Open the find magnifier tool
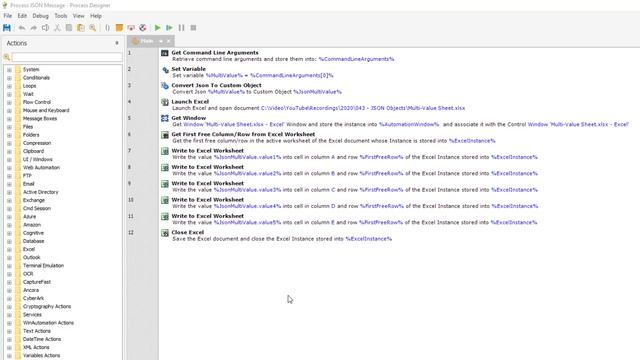 93,28
